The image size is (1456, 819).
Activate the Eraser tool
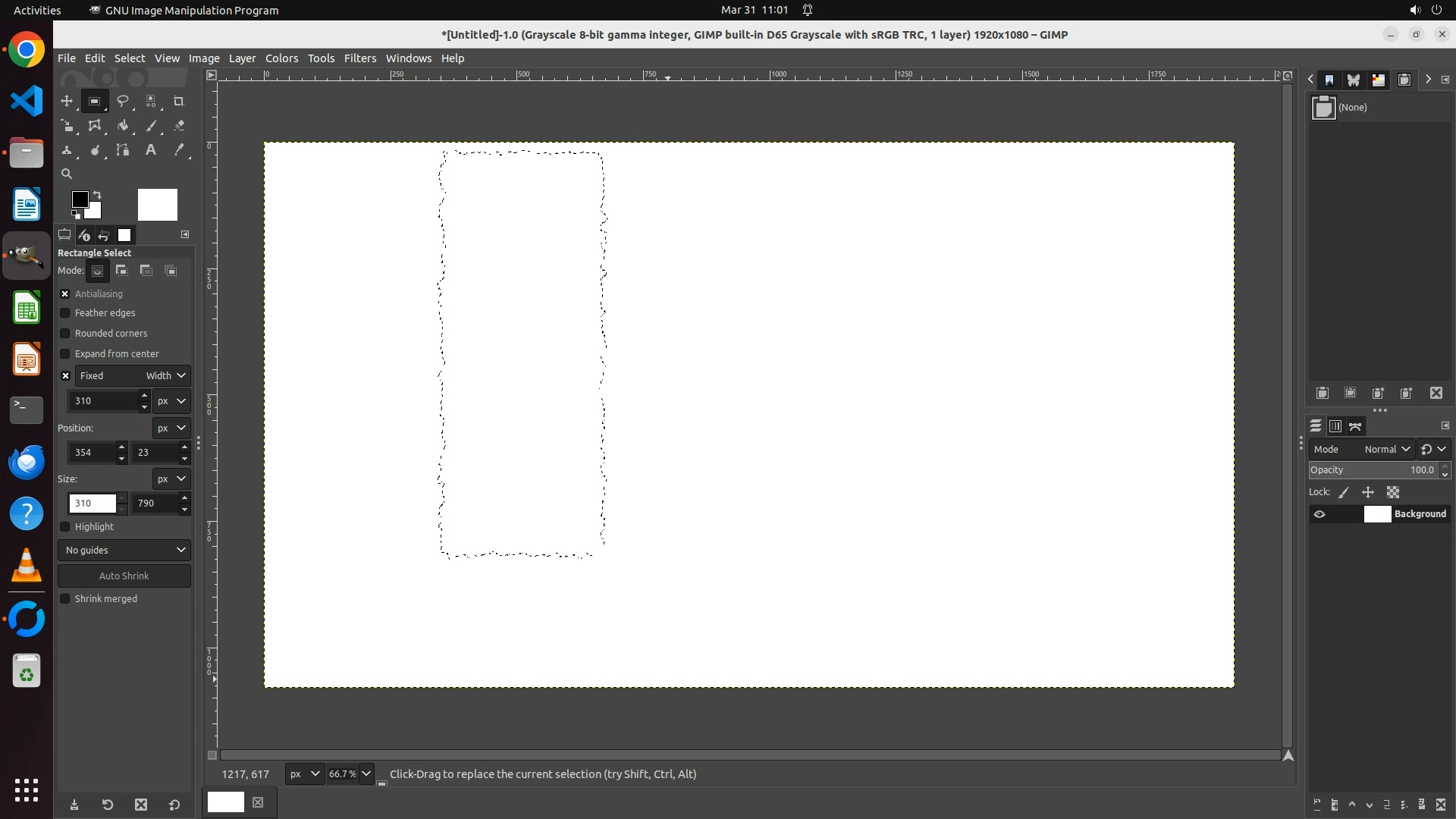tap(179, 126)
